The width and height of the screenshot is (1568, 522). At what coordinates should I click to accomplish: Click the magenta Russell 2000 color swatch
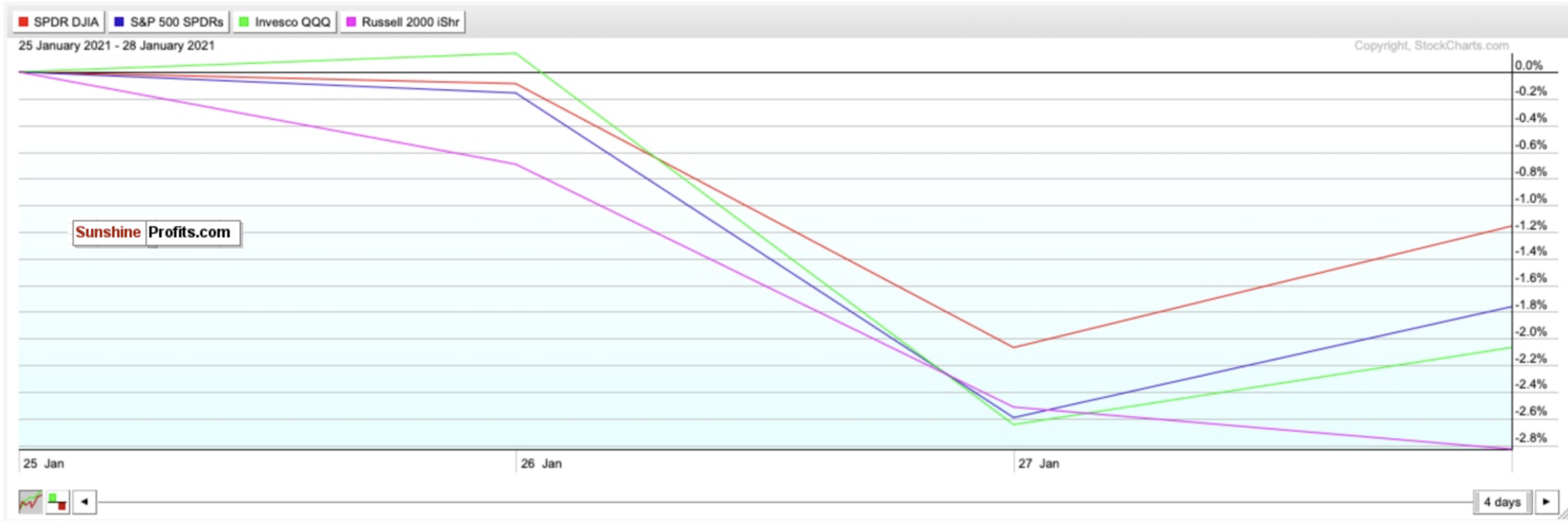click(x=351, y=22)
